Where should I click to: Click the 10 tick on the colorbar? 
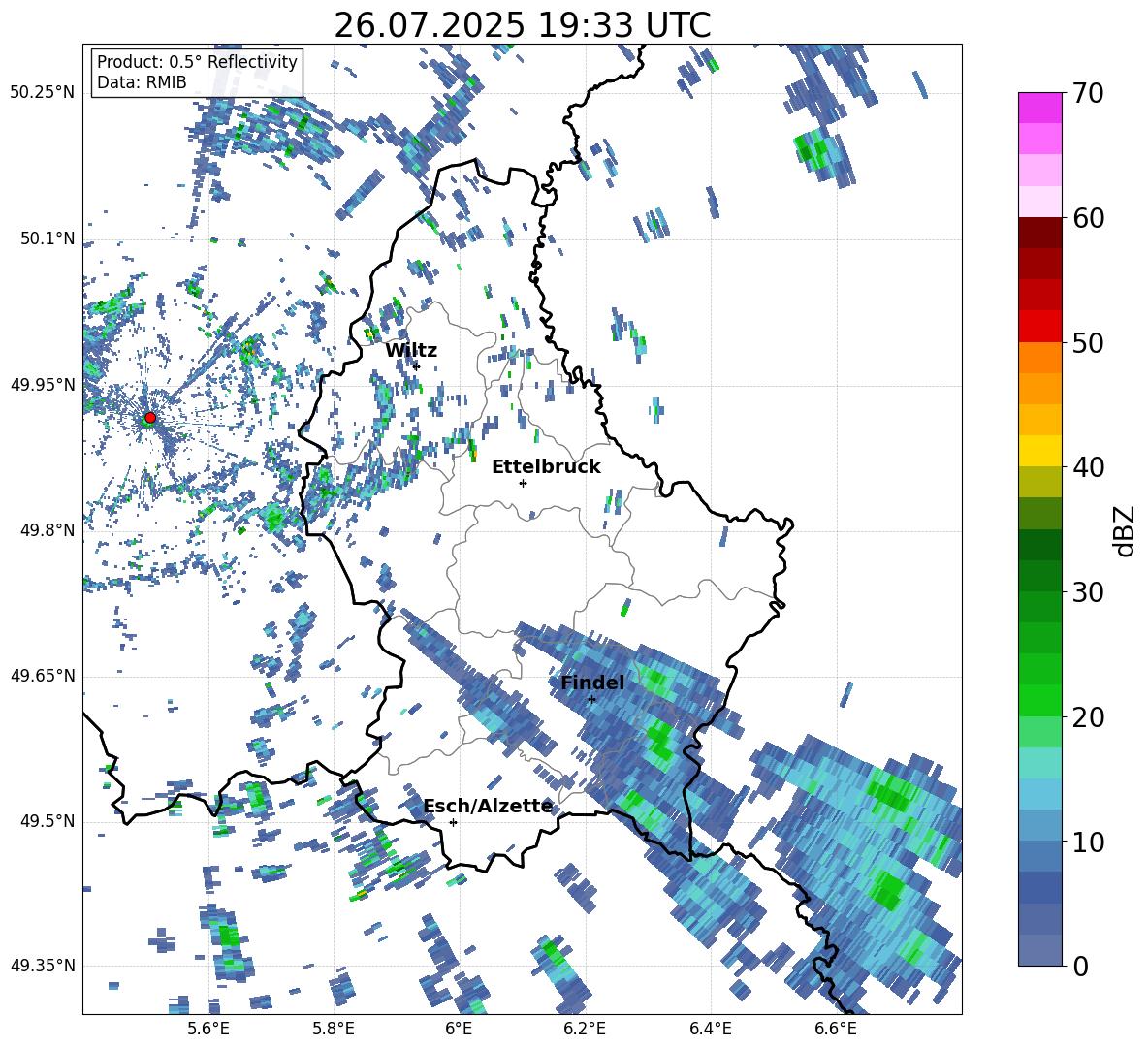pyautogui.click(x=1088, y=842)
